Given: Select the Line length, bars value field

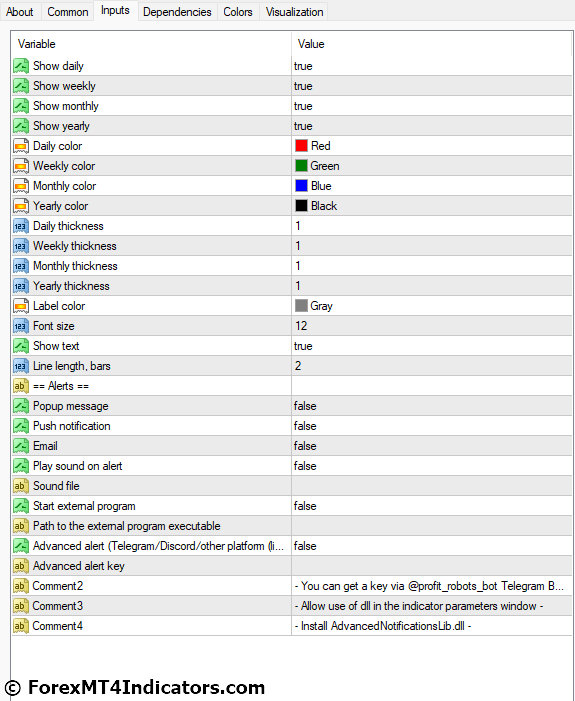Looking at the screenshot, I should [432, 366].
